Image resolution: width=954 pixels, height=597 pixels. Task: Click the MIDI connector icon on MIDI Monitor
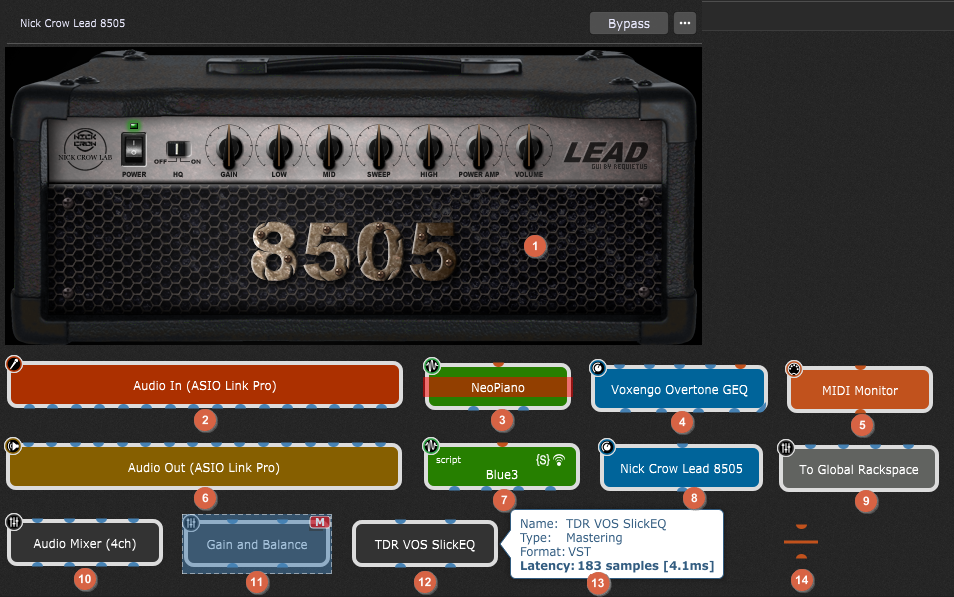coord(793,369)
